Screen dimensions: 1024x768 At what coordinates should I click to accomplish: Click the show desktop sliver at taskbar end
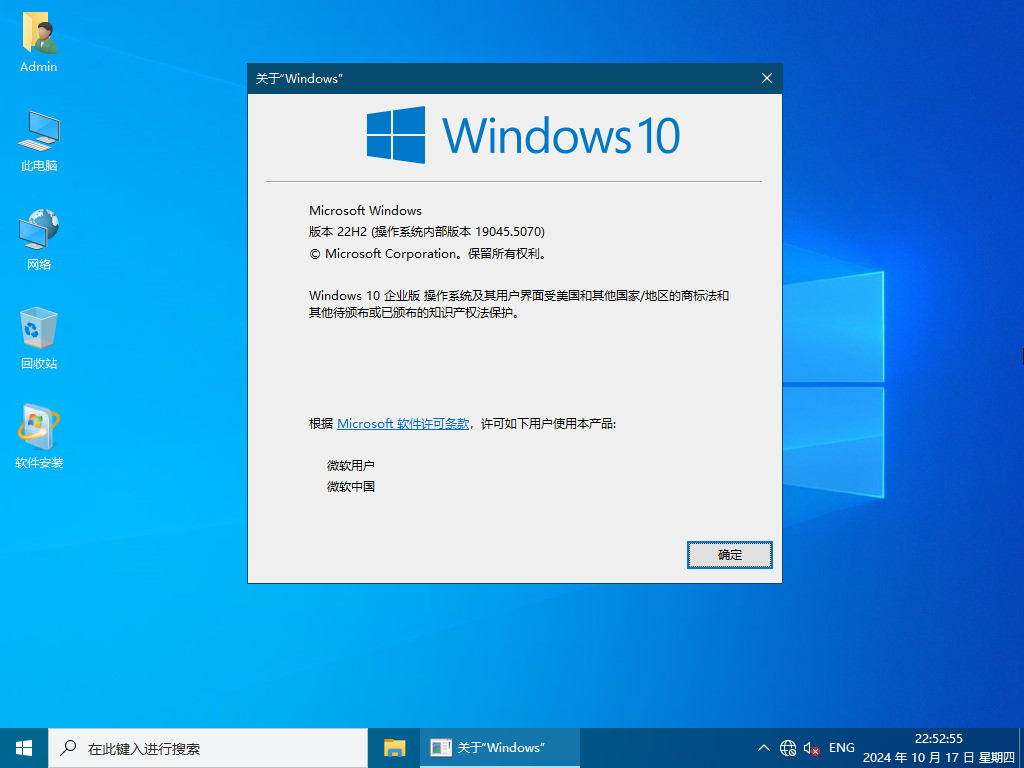(x=1021, y=748)
